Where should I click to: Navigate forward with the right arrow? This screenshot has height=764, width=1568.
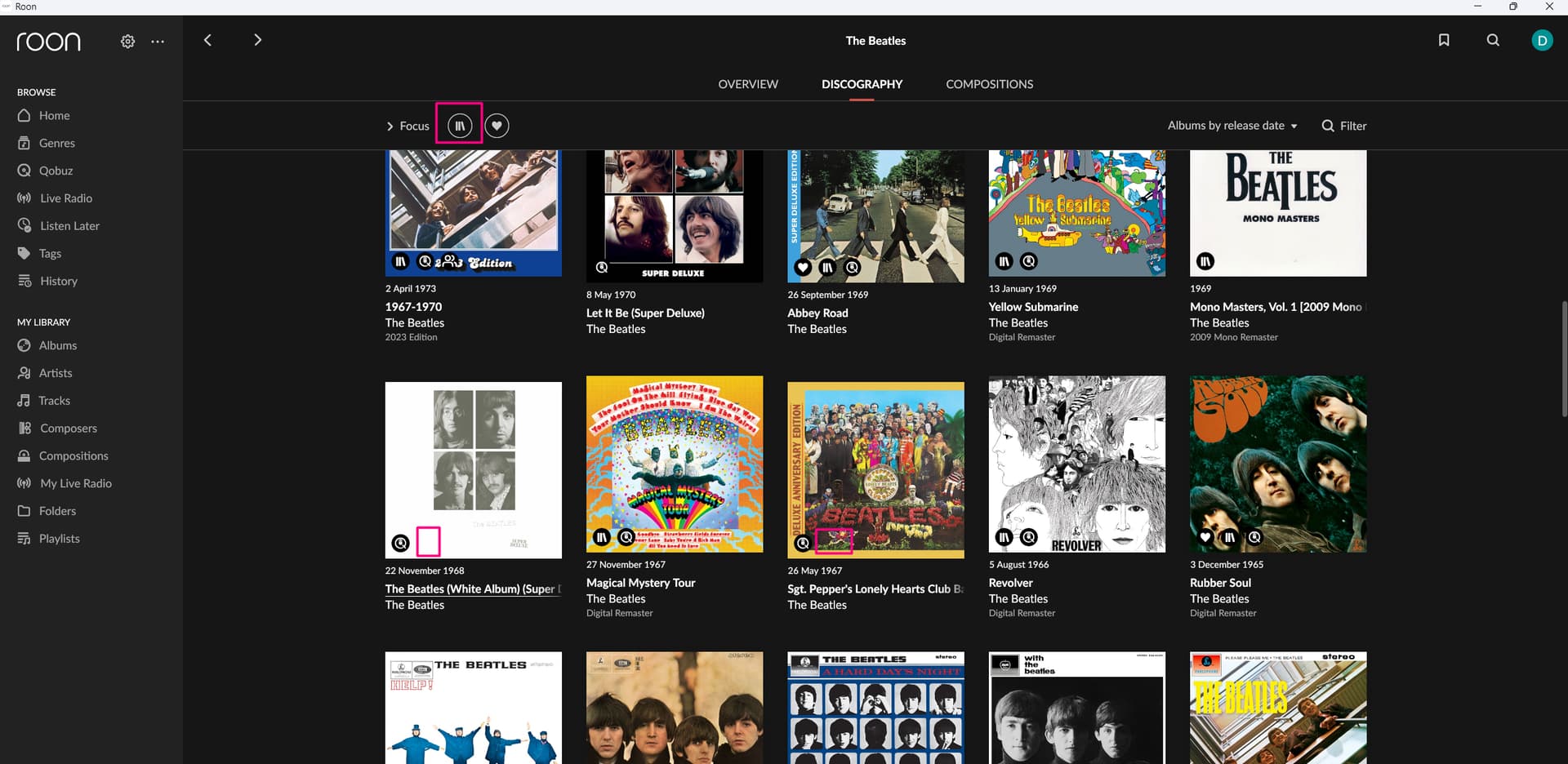[x=257, y=40]
